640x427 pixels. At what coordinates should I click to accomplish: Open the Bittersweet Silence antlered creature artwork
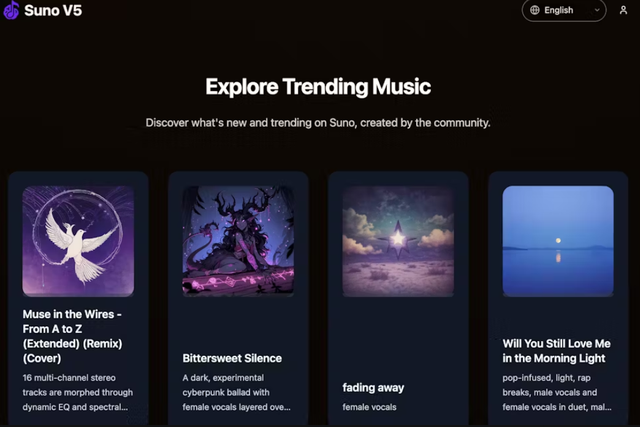238,241
